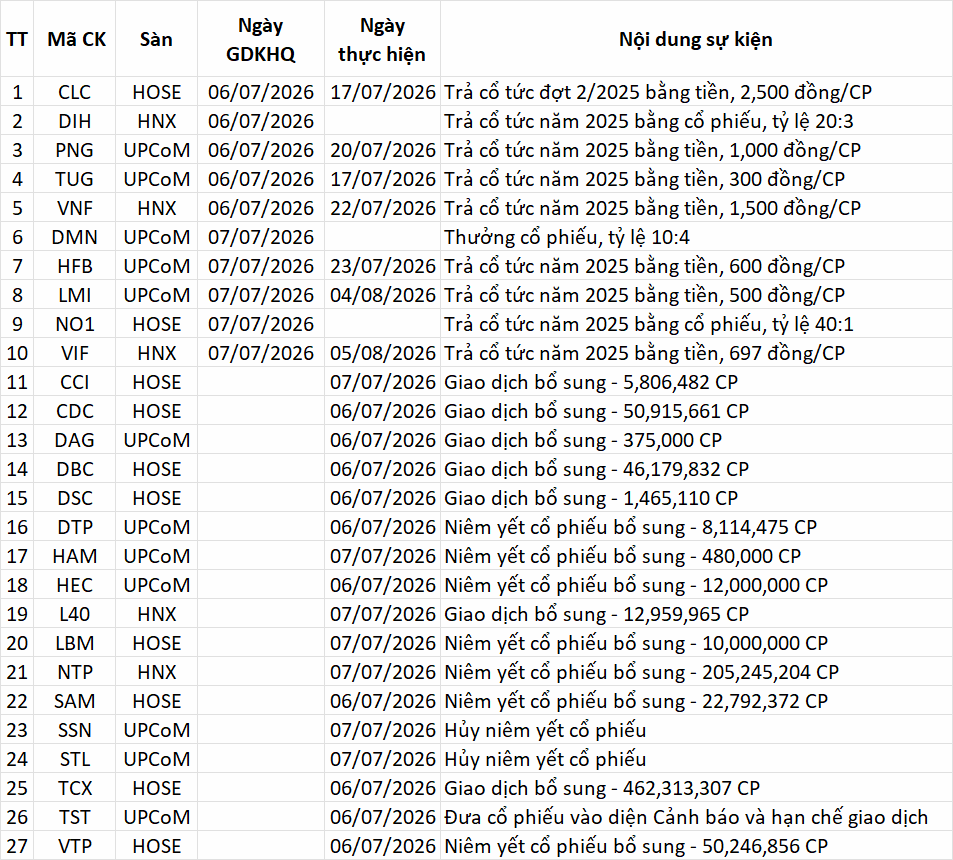Screen dimensions: 953x860
Task: Click 'Niêm yết cổ phiếu bổ sung - 8,114,475 CP'
Action: (x=630, y=527)
